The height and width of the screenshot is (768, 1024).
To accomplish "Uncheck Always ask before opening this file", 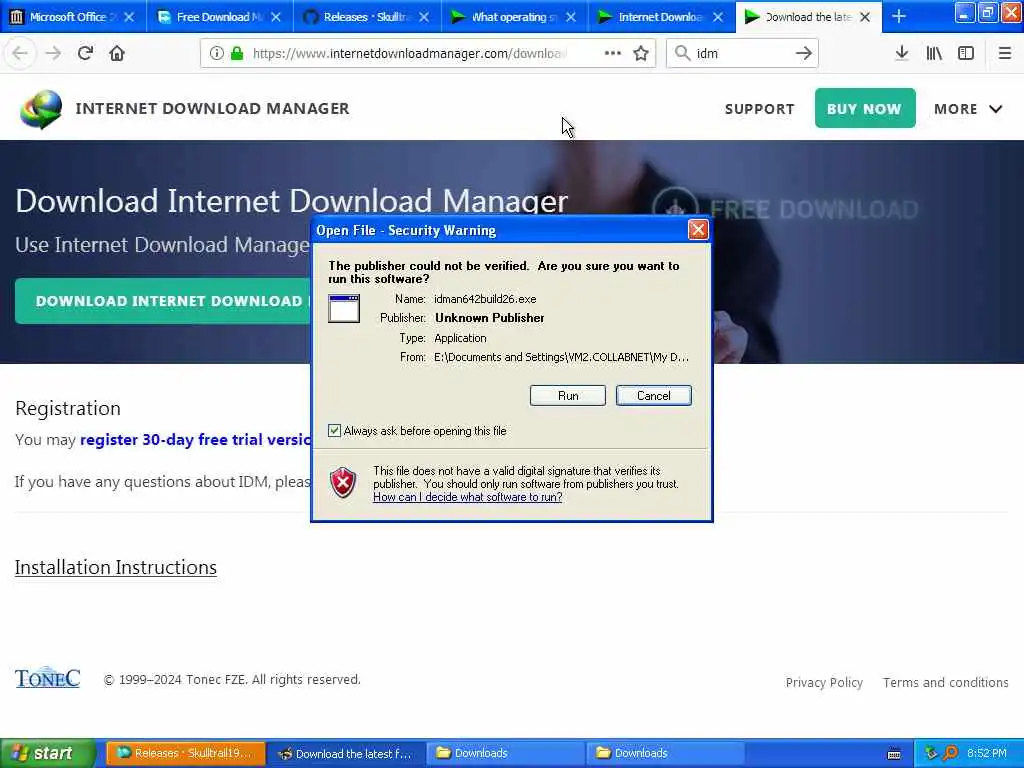I will point(334,430).
